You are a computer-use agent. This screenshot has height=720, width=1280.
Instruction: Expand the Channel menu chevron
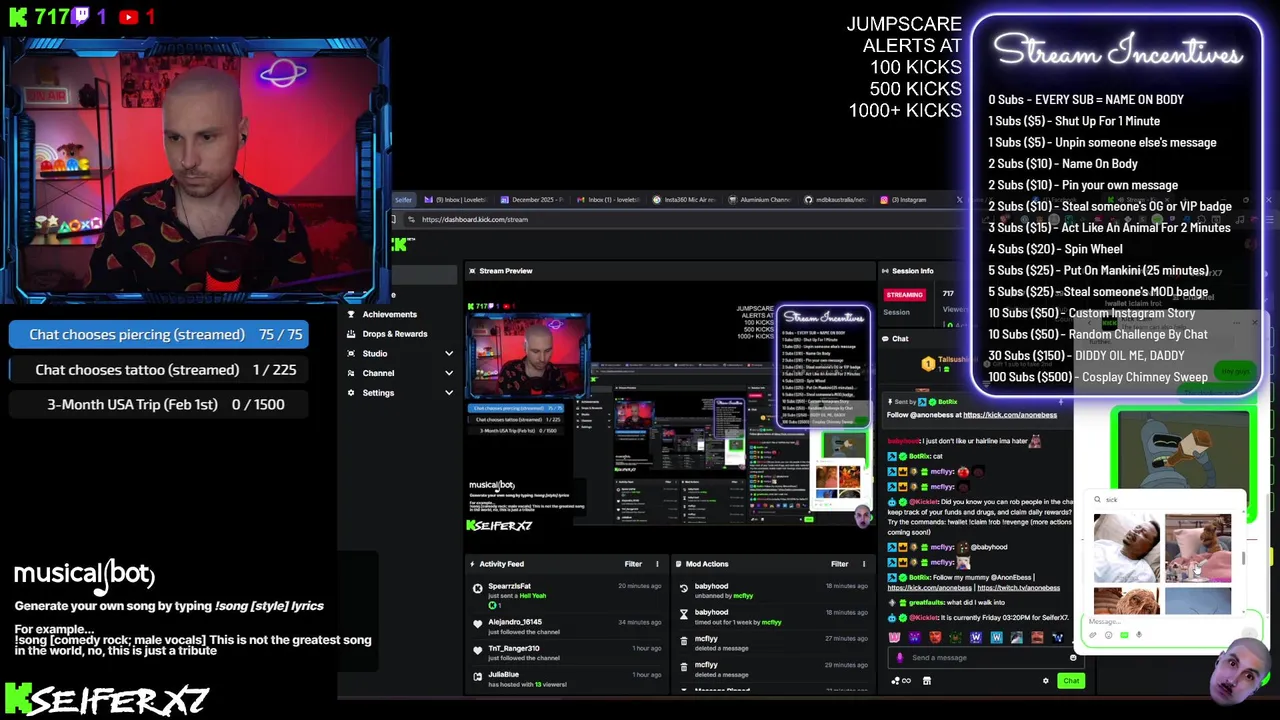(449, 373)
